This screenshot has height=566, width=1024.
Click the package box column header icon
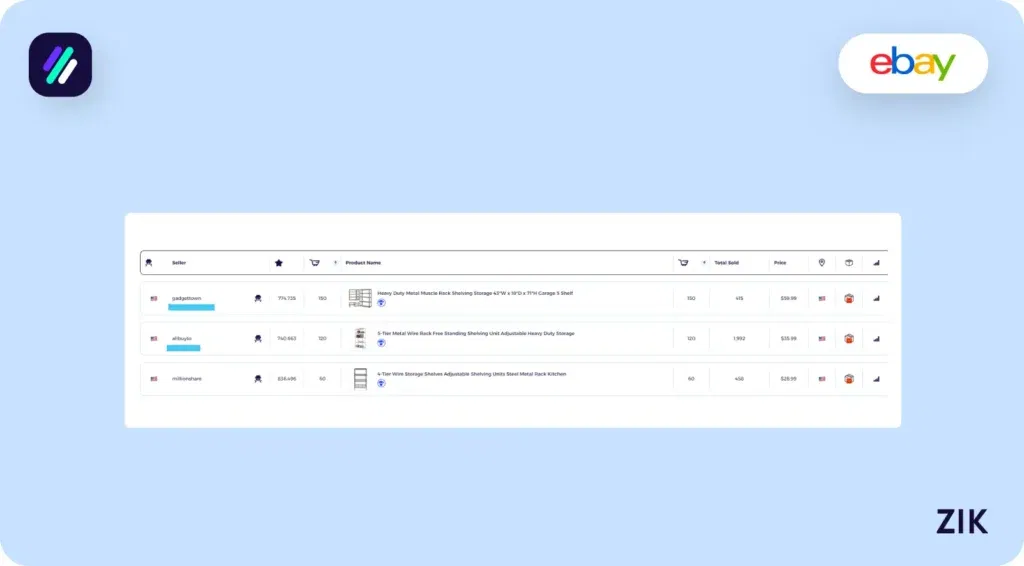tap(849, 263)
